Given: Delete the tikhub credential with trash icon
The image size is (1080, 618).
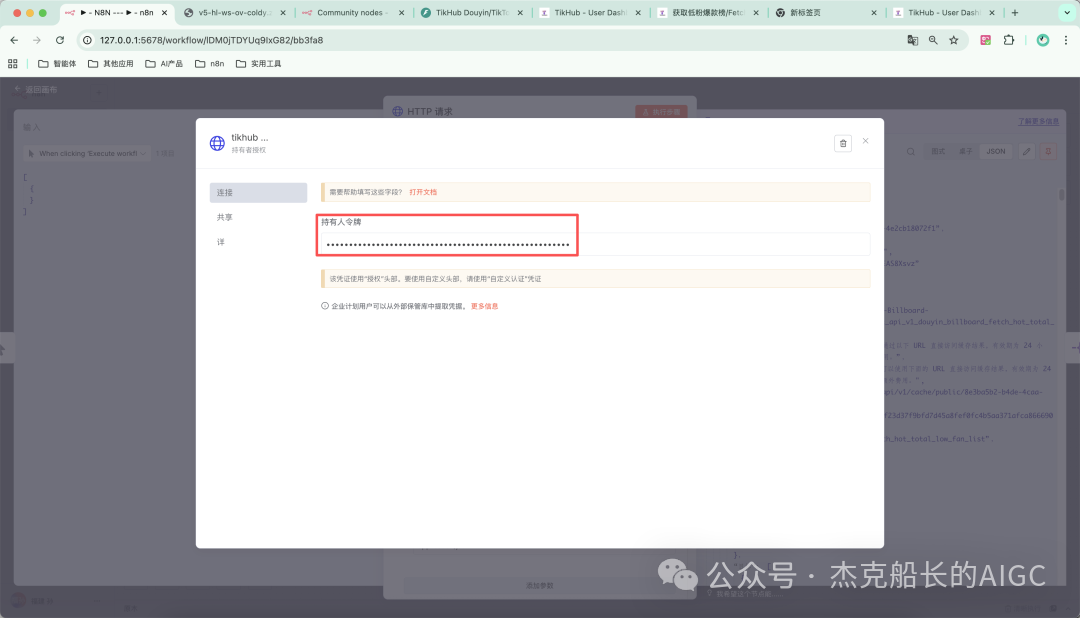Looking at the screenshot, I should [x=842, y=143].
